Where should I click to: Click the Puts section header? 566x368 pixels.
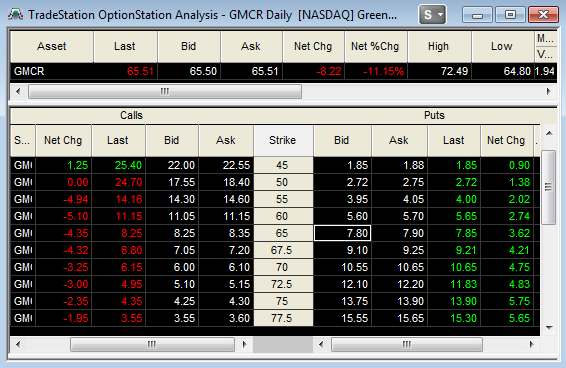pyautogui.click(x=434, y=115)
